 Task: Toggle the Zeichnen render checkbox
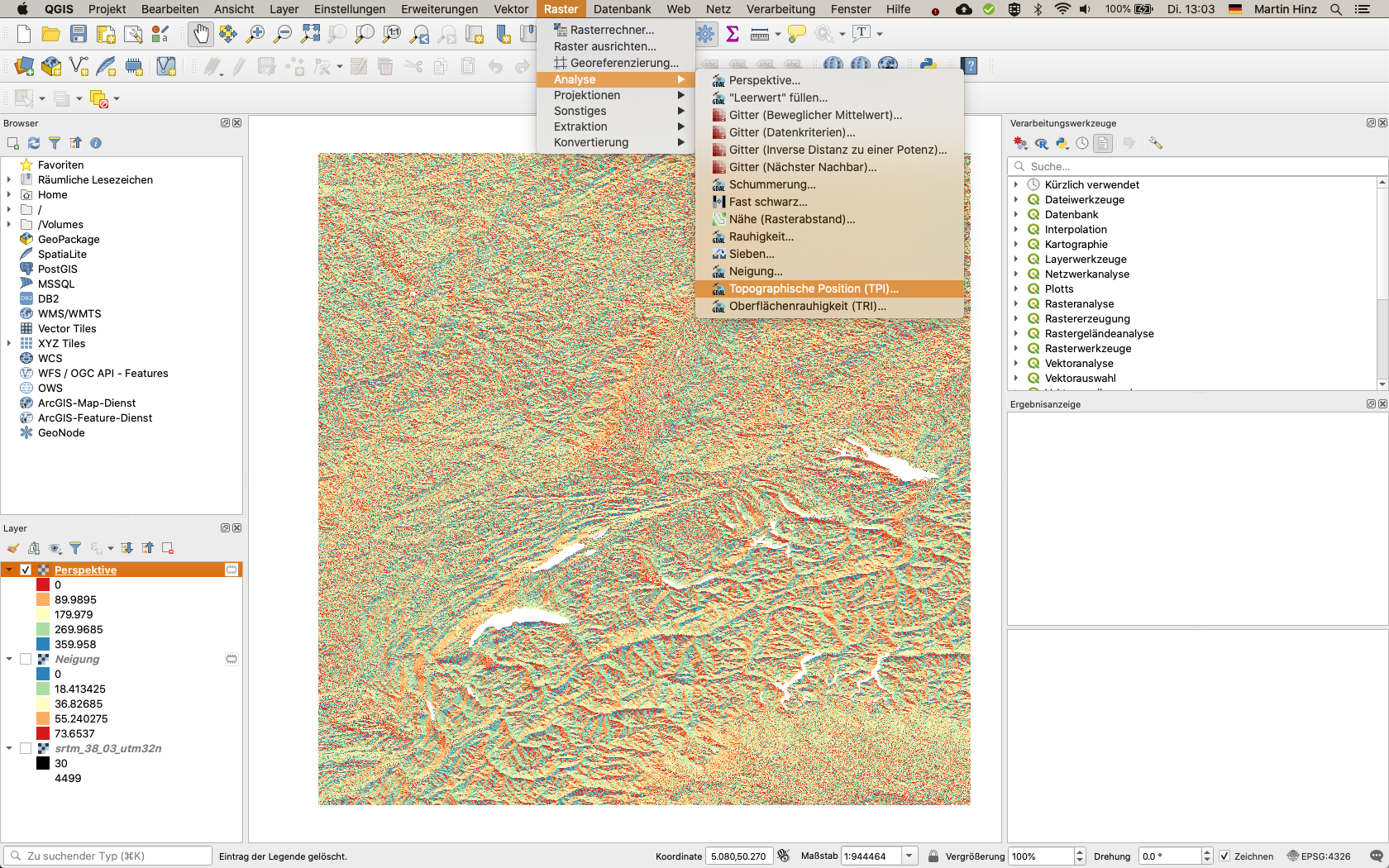[x=1224, y=856]
